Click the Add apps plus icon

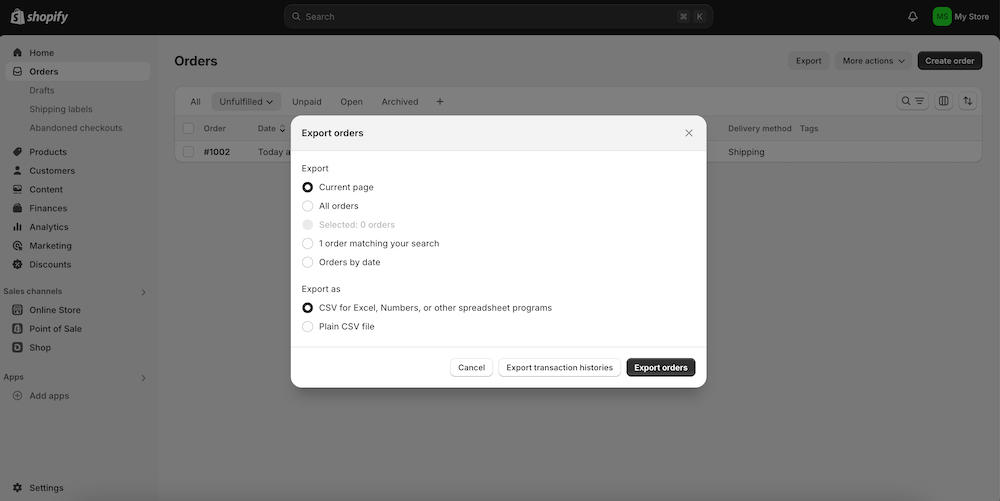(17, 396)
